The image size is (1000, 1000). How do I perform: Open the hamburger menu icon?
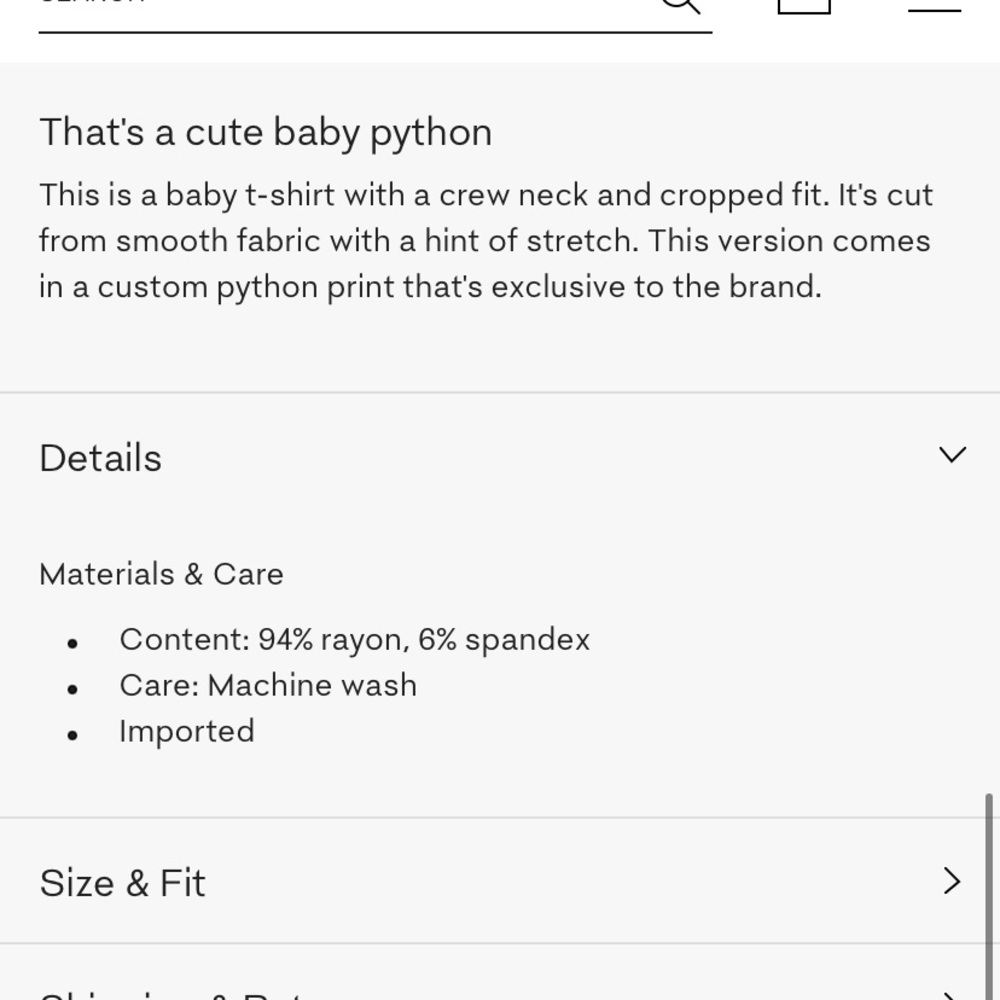[934, 8]
